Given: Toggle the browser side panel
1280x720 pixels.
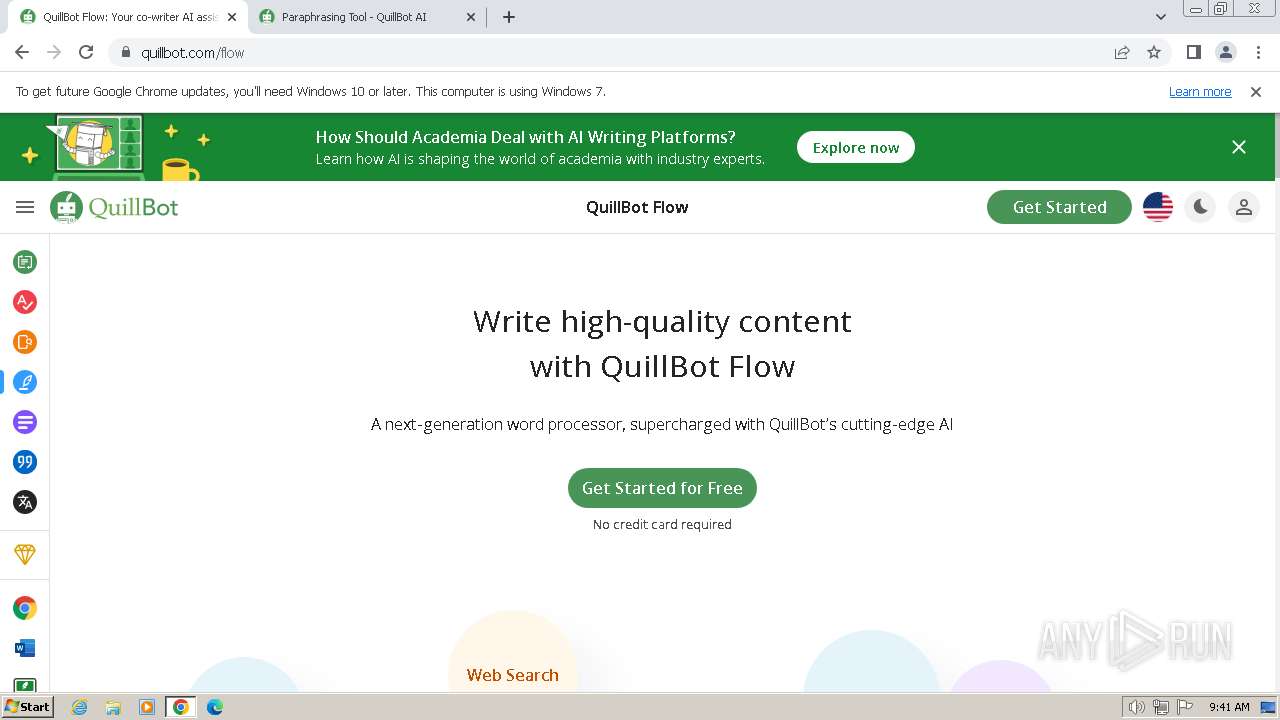Looking at the screenshot, I should pos(1193,53).
